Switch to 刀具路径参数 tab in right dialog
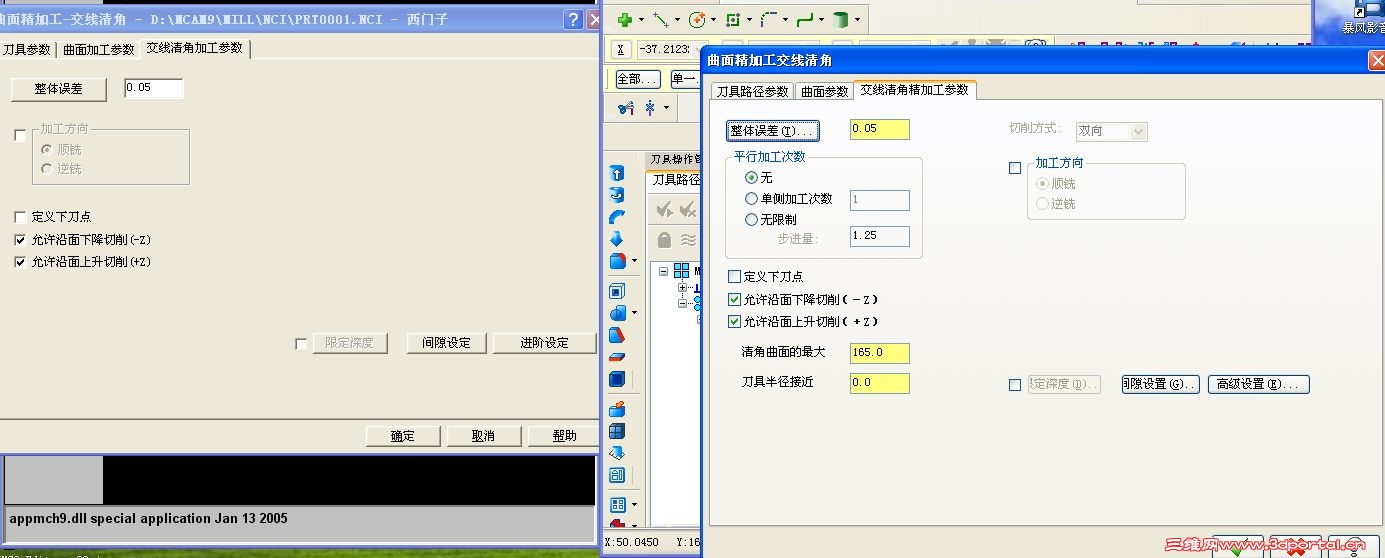The height and width of the screenshot is (558, 1385). (753, 91)
